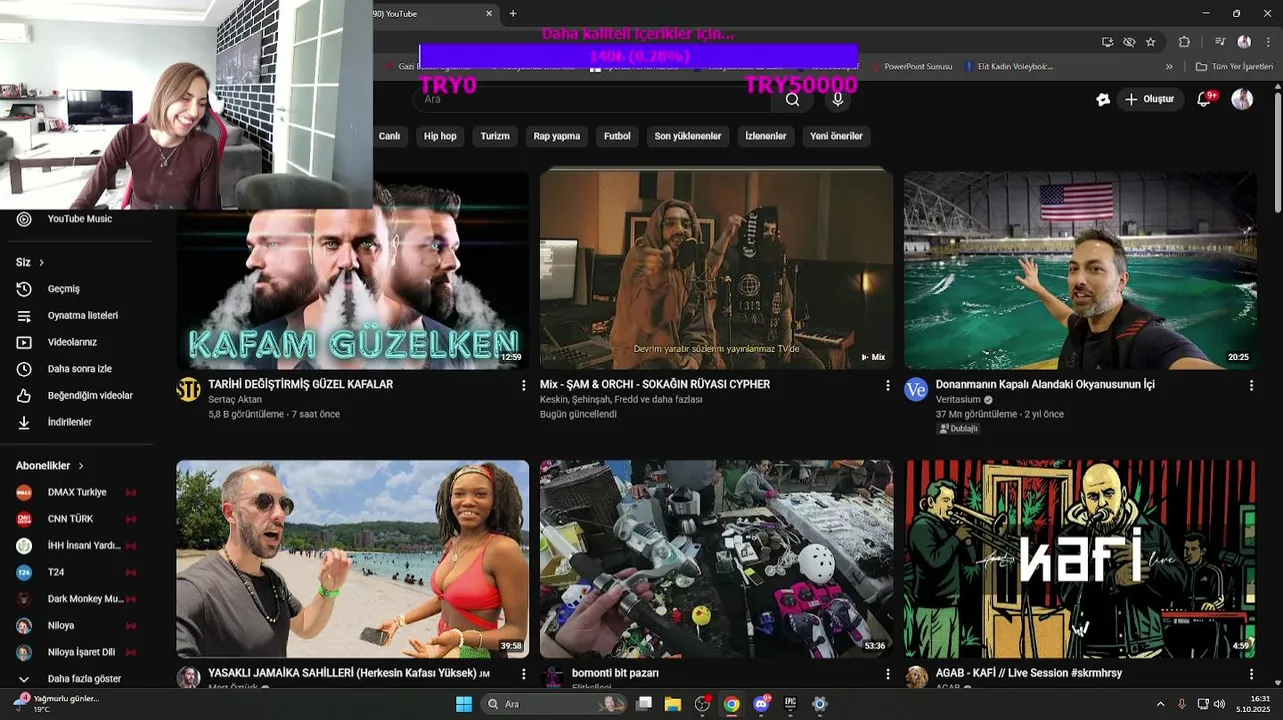Screen dimensions: 1283x720
Task: Open Chrome extensions puzzle icon
Action: coord(1184,42)
